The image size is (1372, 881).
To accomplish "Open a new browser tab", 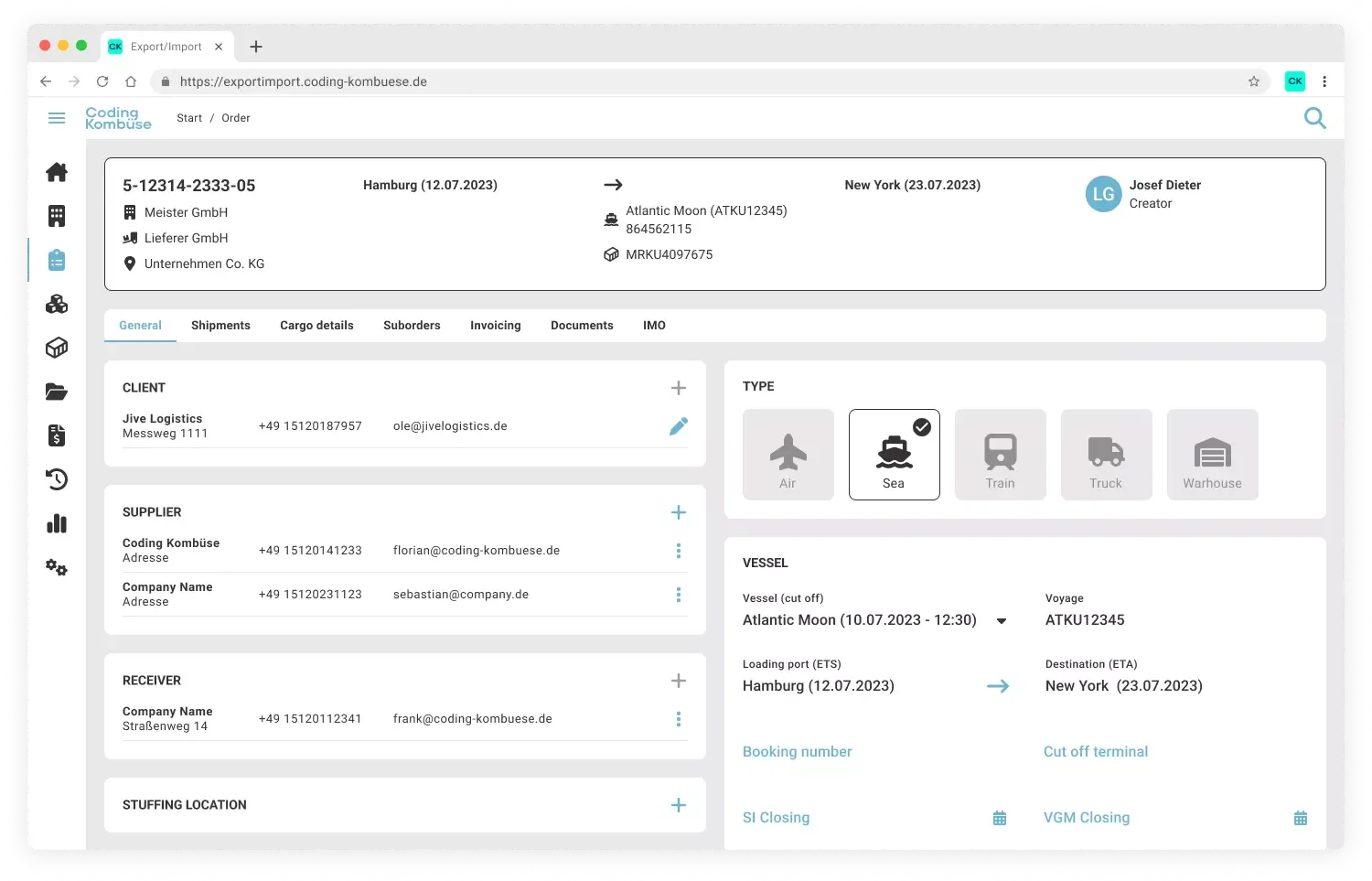I will click(x=256, y=47).
